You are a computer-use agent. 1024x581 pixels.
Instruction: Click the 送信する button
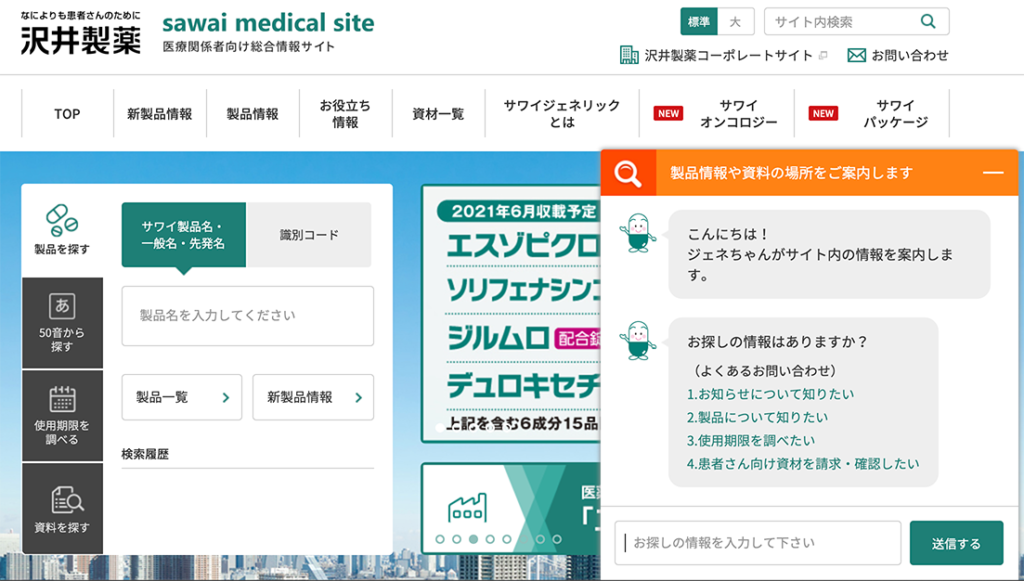[x=956, y=543]
